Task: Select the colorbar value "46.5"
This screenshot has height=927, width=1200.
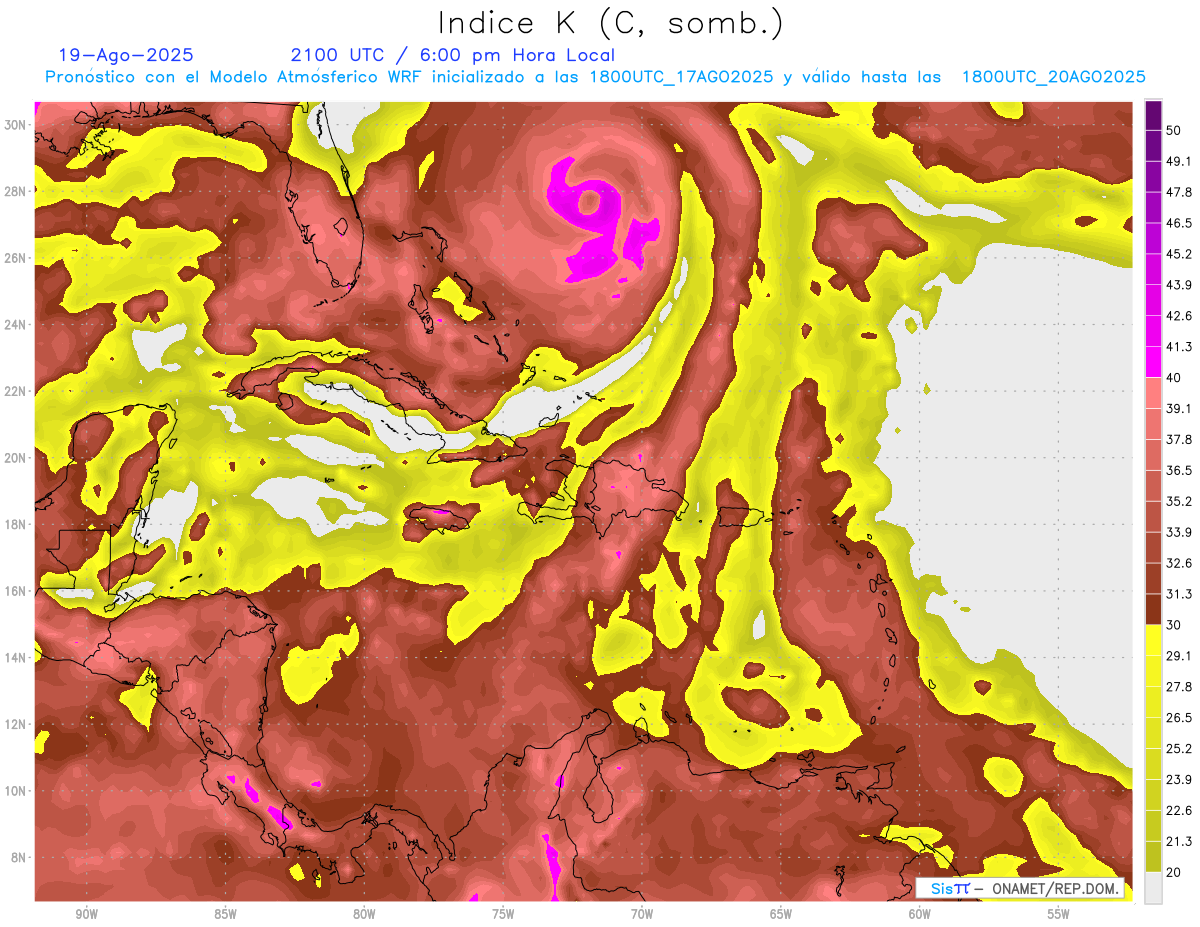Action: click(1178, 223)
